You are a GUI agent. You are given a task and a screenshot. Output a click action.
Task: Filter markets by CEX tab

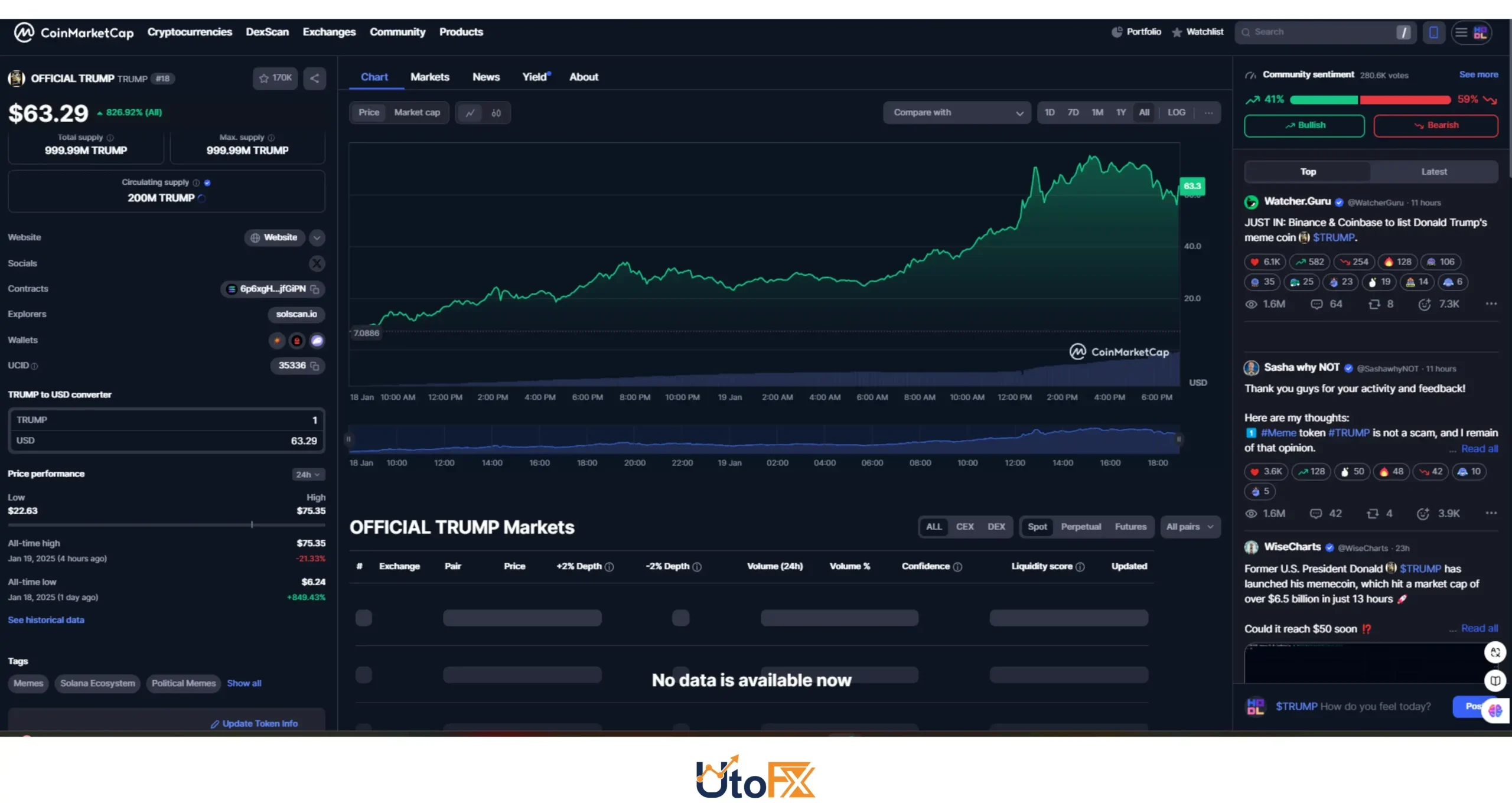tap(964, 527)
